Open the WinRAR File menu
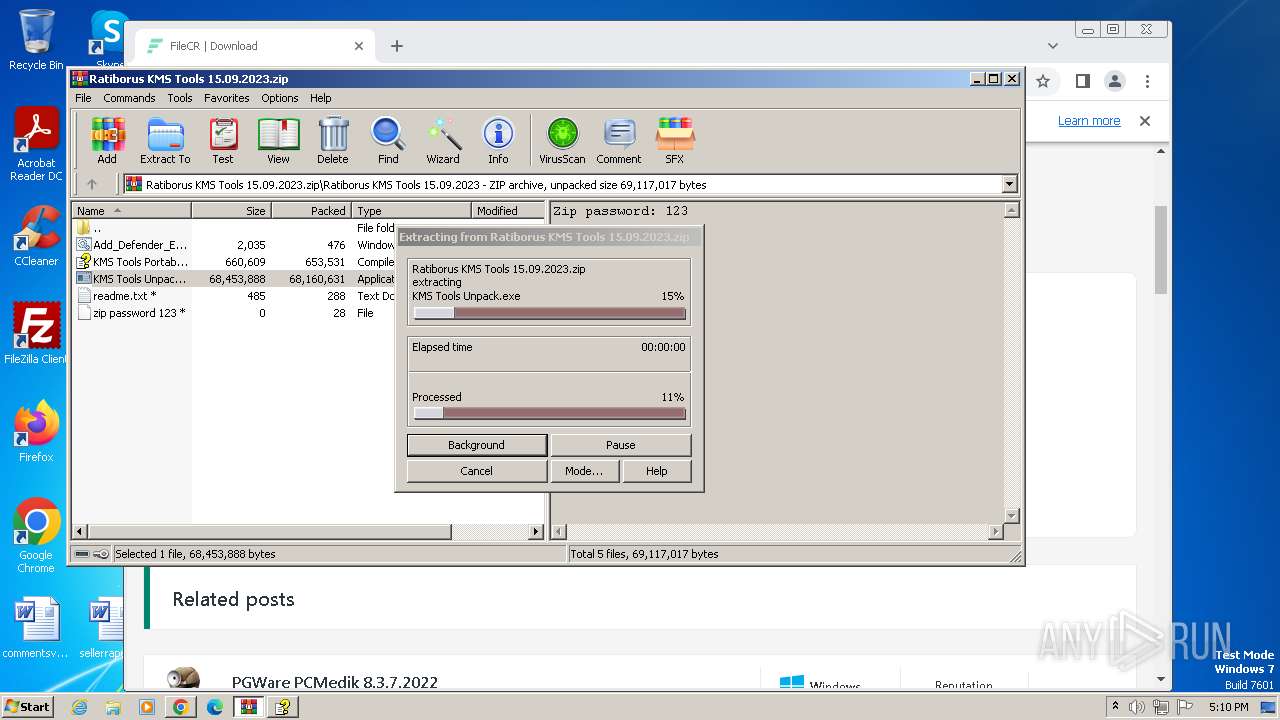The image size is (1280, 720). pos(83,98)
